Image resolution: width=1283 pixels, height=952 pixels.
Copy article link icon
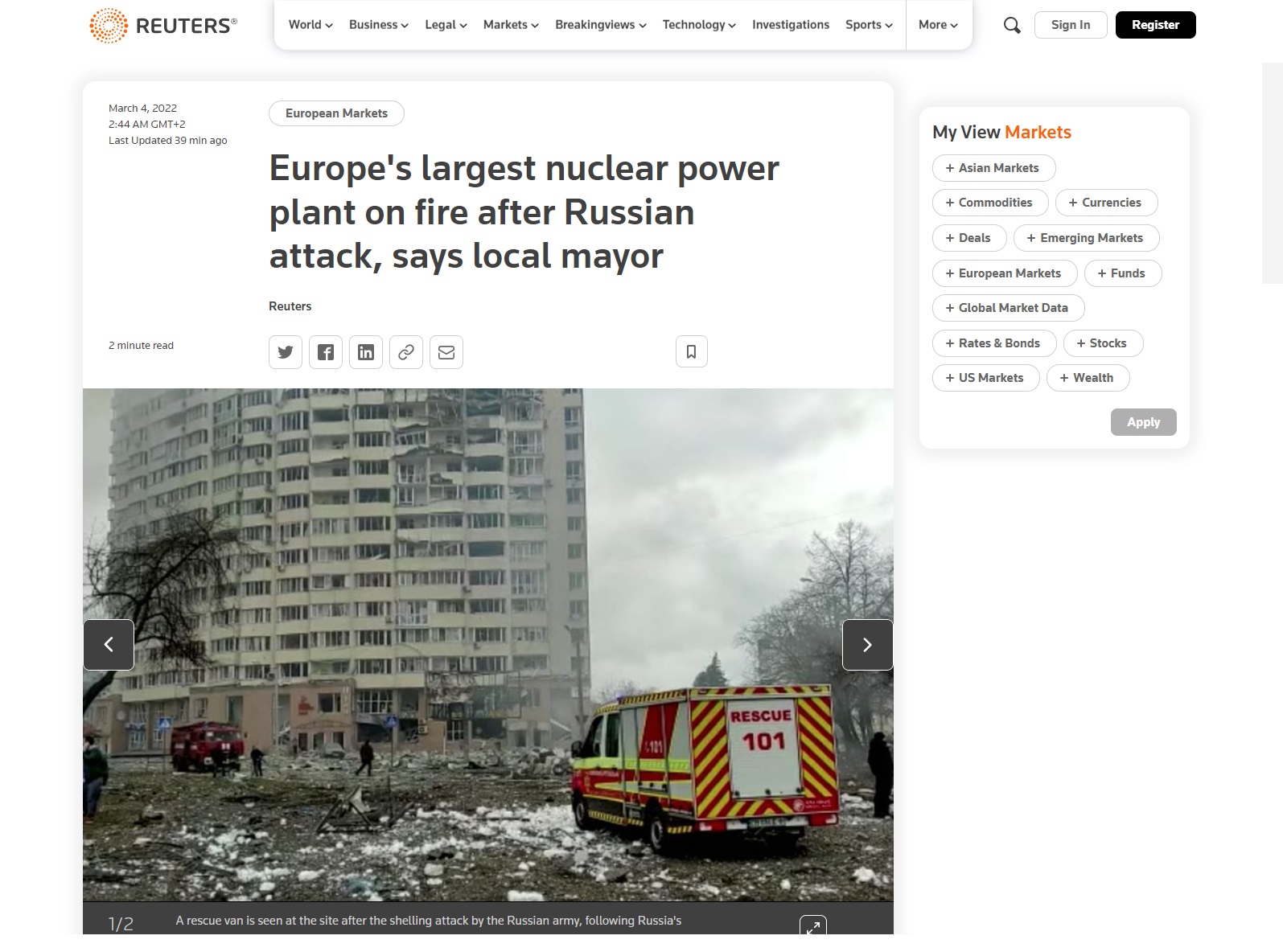pos(406,352)
